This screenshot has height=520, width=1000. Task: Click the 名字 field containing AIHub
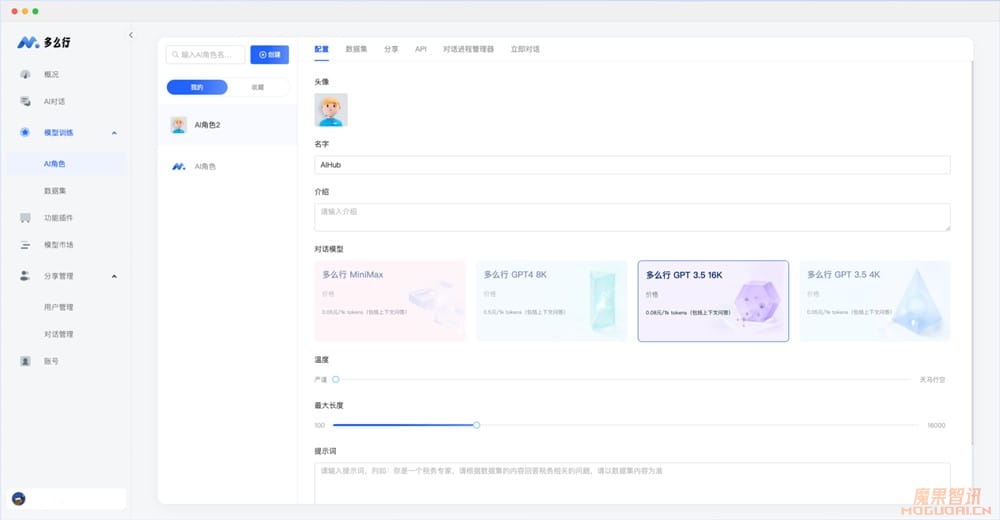click(x=632, y=165)
